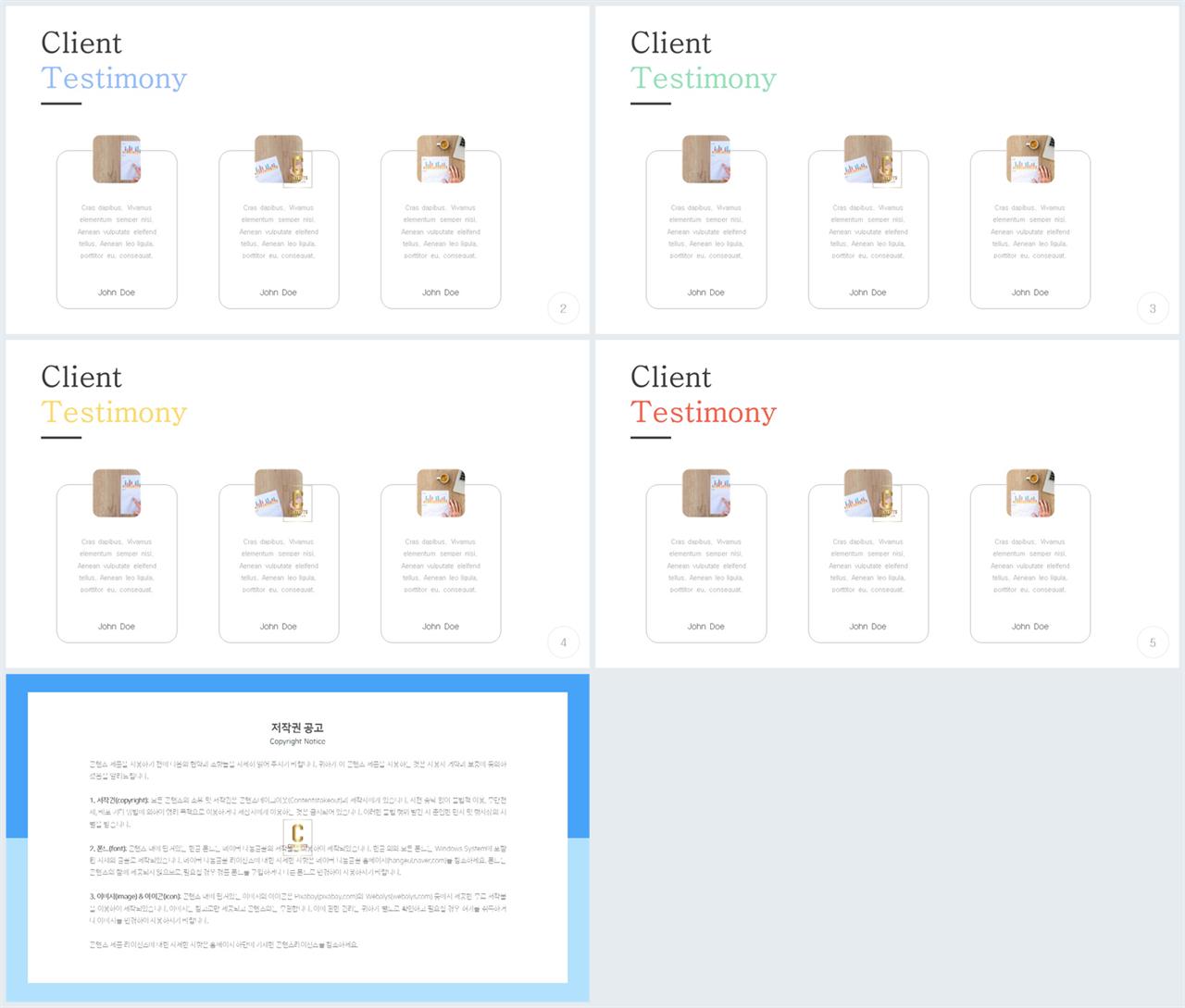
Task: Click the 'Copyright Notice' subtitle
Action: pos(297,741)
